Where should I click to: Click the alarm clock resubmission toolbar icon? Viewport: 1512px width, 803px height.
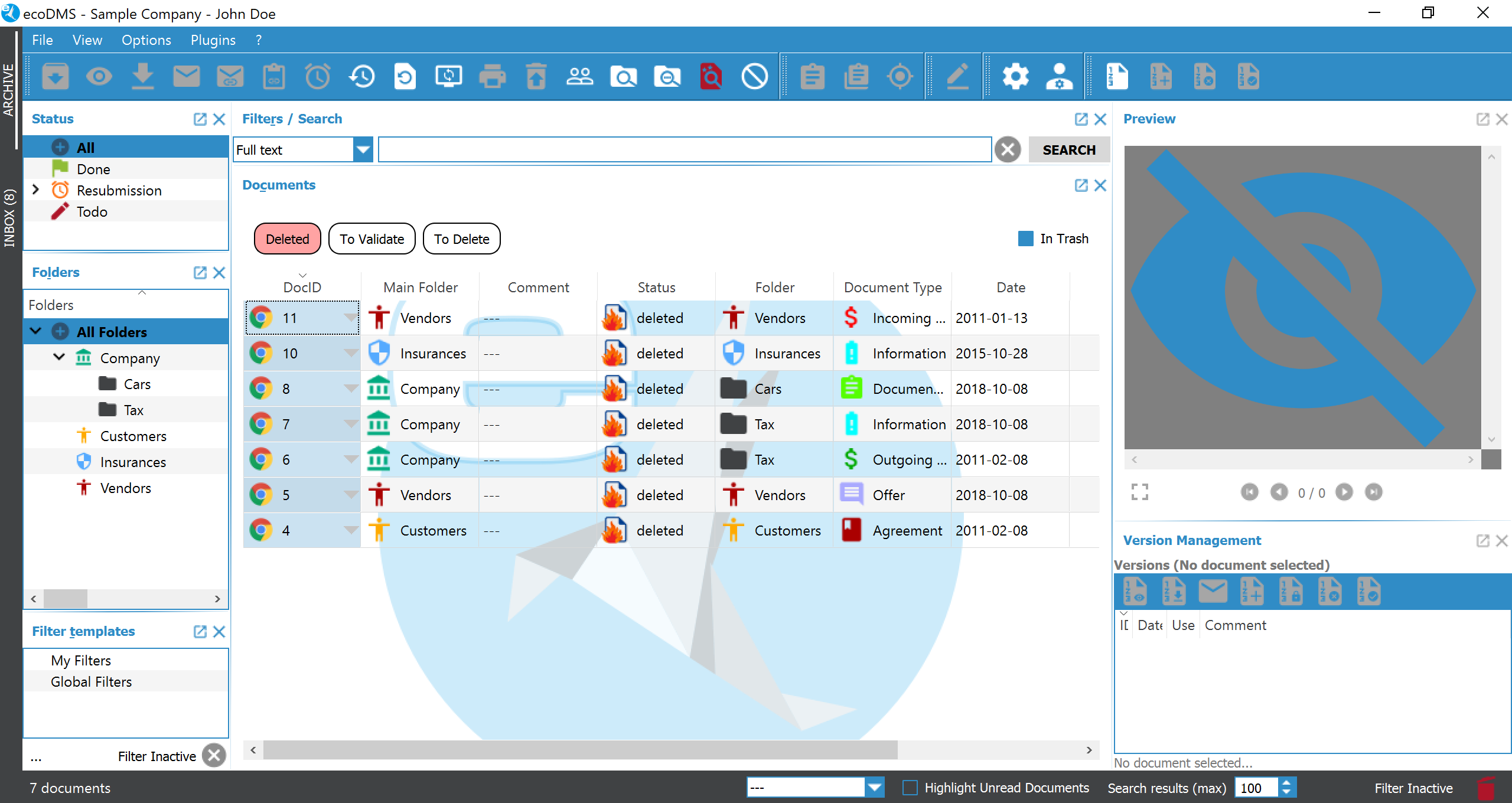[318, 77]
